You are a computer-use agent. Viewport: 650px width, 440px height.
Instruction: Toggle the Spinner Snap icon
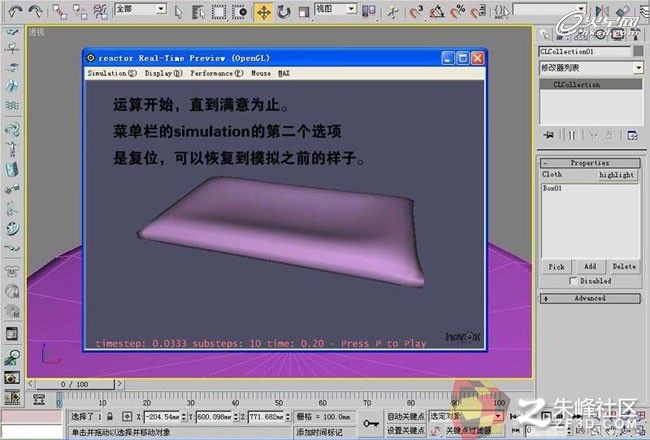point(478,12)
